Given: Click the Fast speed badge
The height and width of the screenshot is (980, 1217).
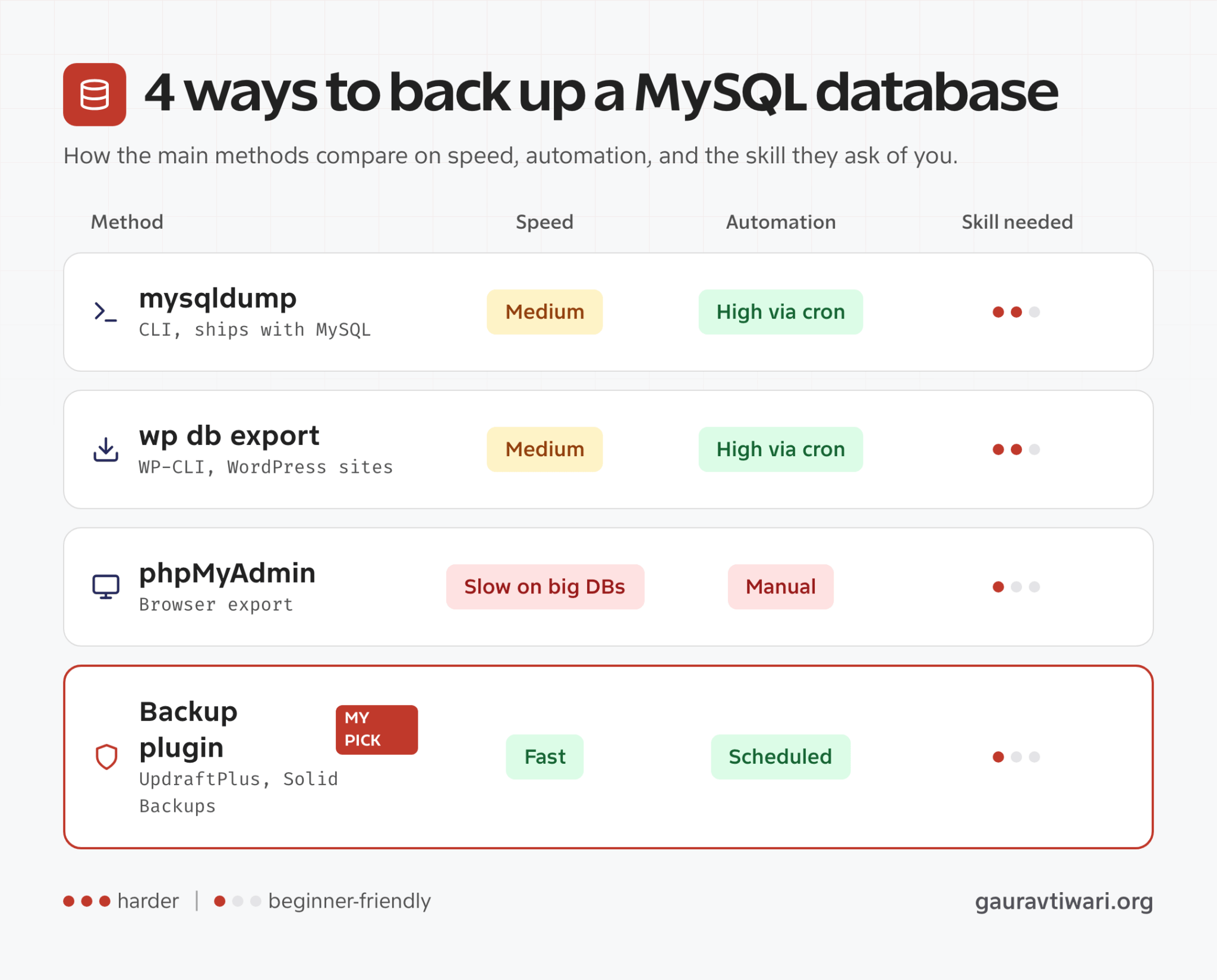Looking at the screenshot, I should tap(545, 757).
